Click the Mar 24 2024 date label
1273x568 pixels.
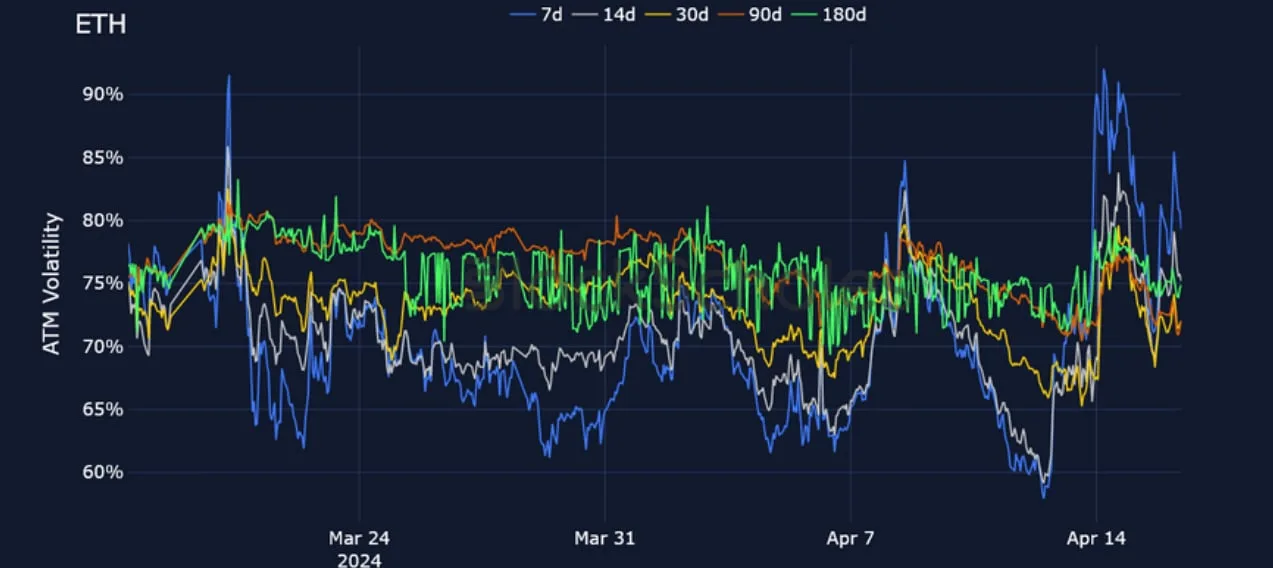click(x=359, y=548)
